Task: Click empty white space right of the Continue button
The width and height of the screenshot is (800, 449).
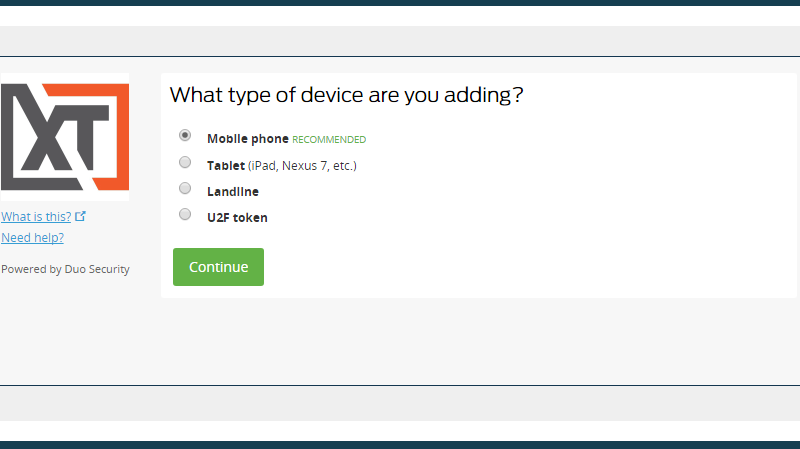Action: 500,267
